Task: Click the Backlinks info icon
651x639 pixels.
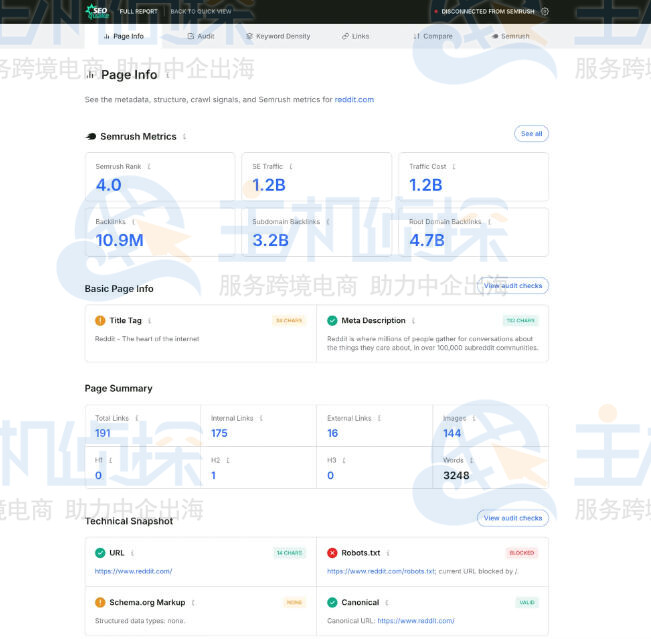Action: coord(133,222)
